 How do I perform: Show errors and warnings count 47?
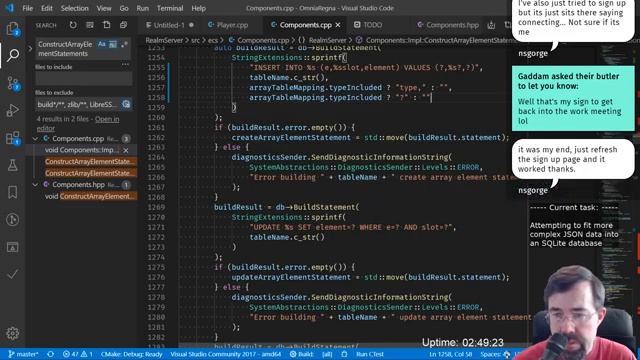(78, 354)
